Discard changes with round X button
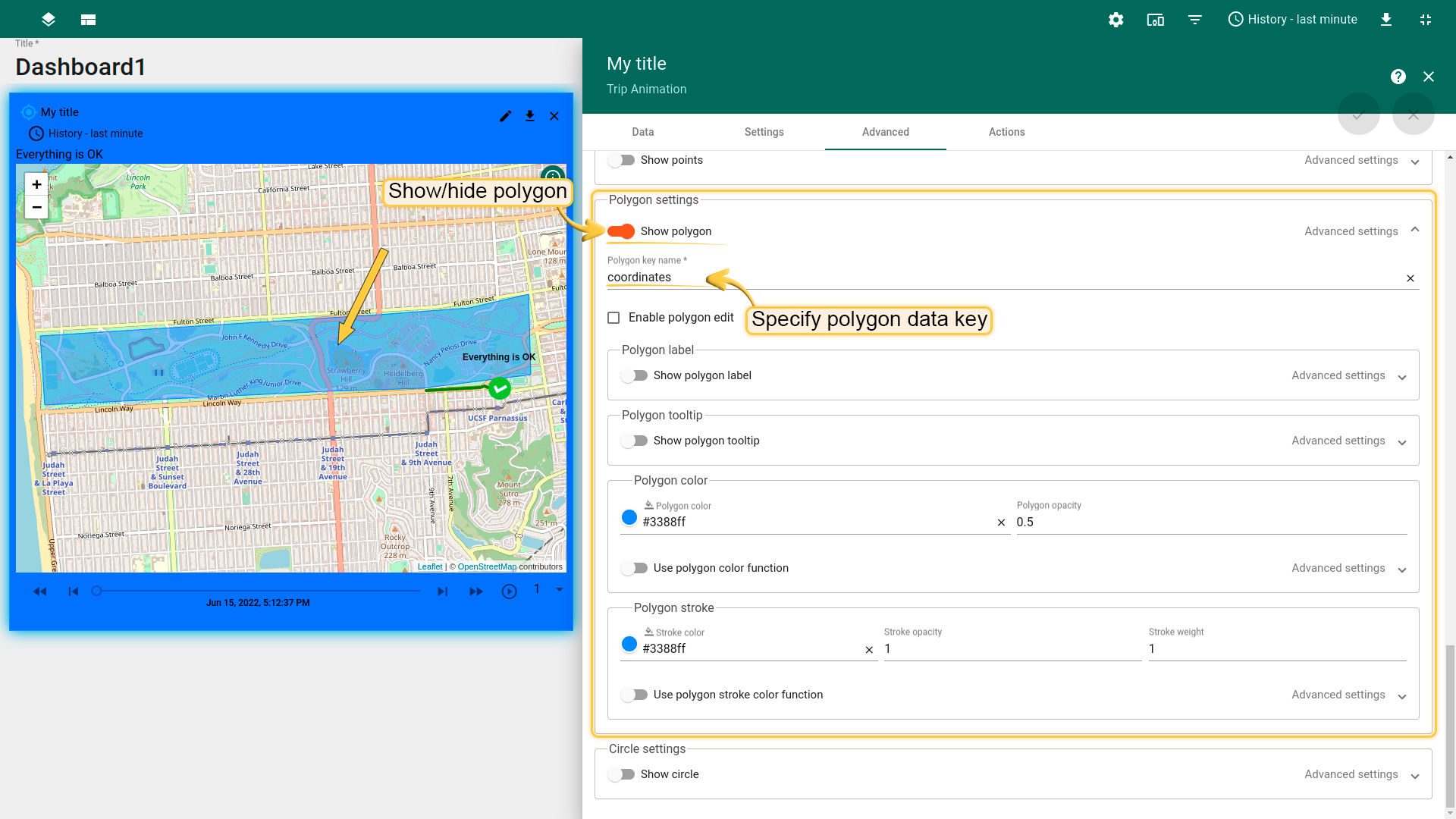This screenshot has width=1456, height=819. coord(1413,115)
